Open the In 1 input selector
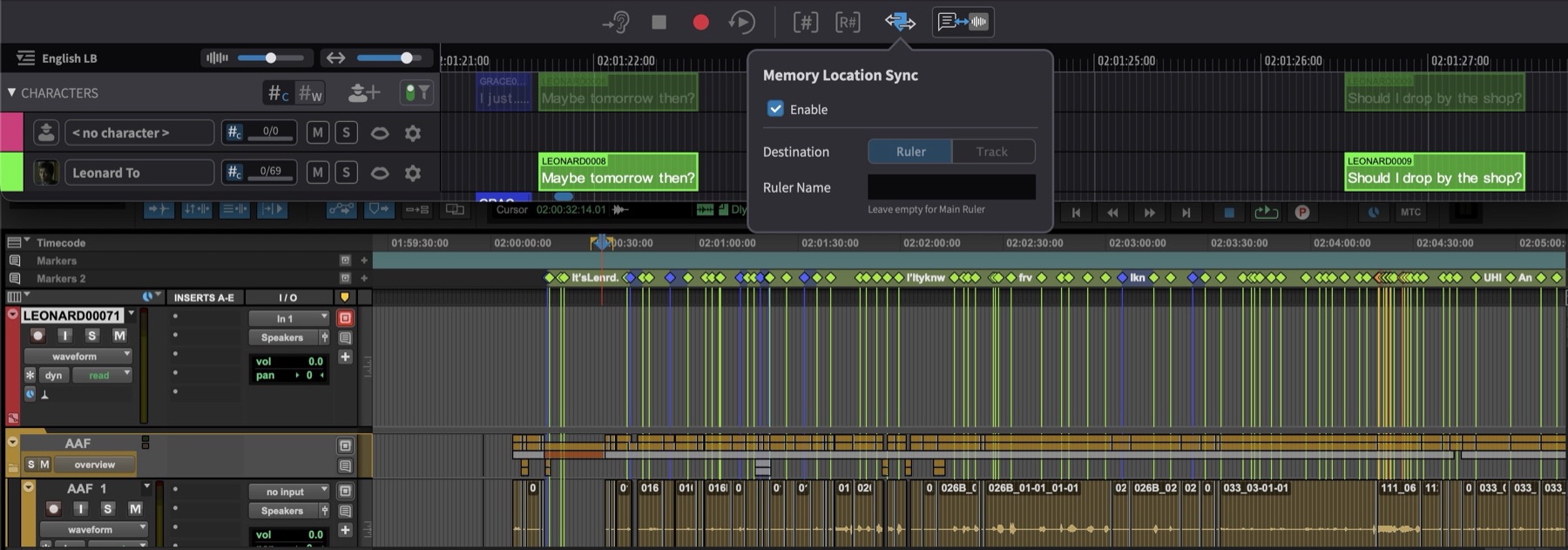This screenshot has height=550, width=1568. [288, 318]
